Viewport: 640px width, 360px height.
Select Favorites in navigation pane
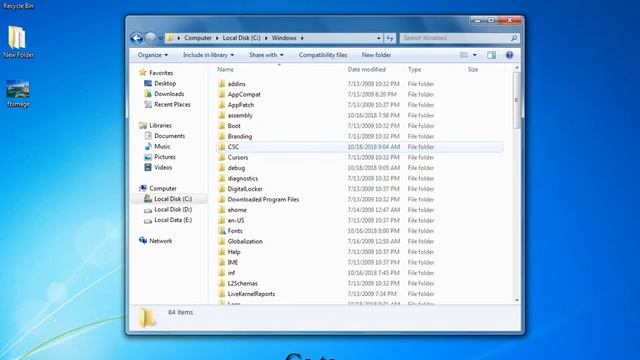click(x=161, y=73)
